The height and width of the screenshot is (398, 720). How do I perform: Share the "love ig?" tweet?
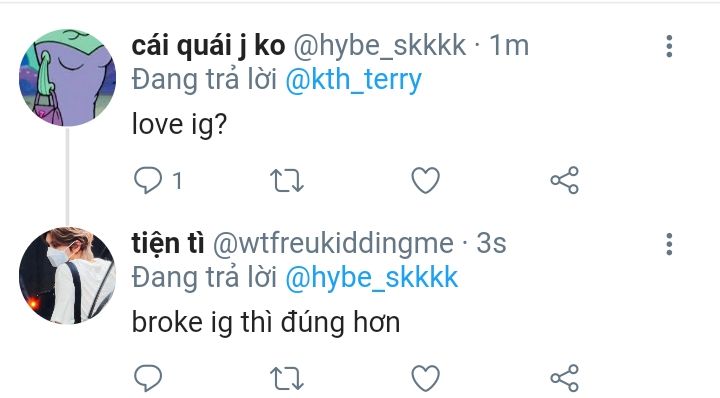[x=565, y=180]
